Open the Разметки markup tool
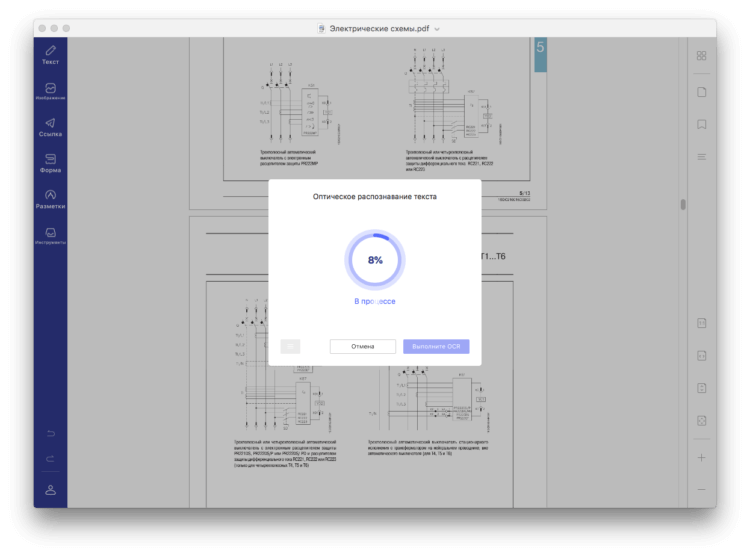 (x=50, y=199)
